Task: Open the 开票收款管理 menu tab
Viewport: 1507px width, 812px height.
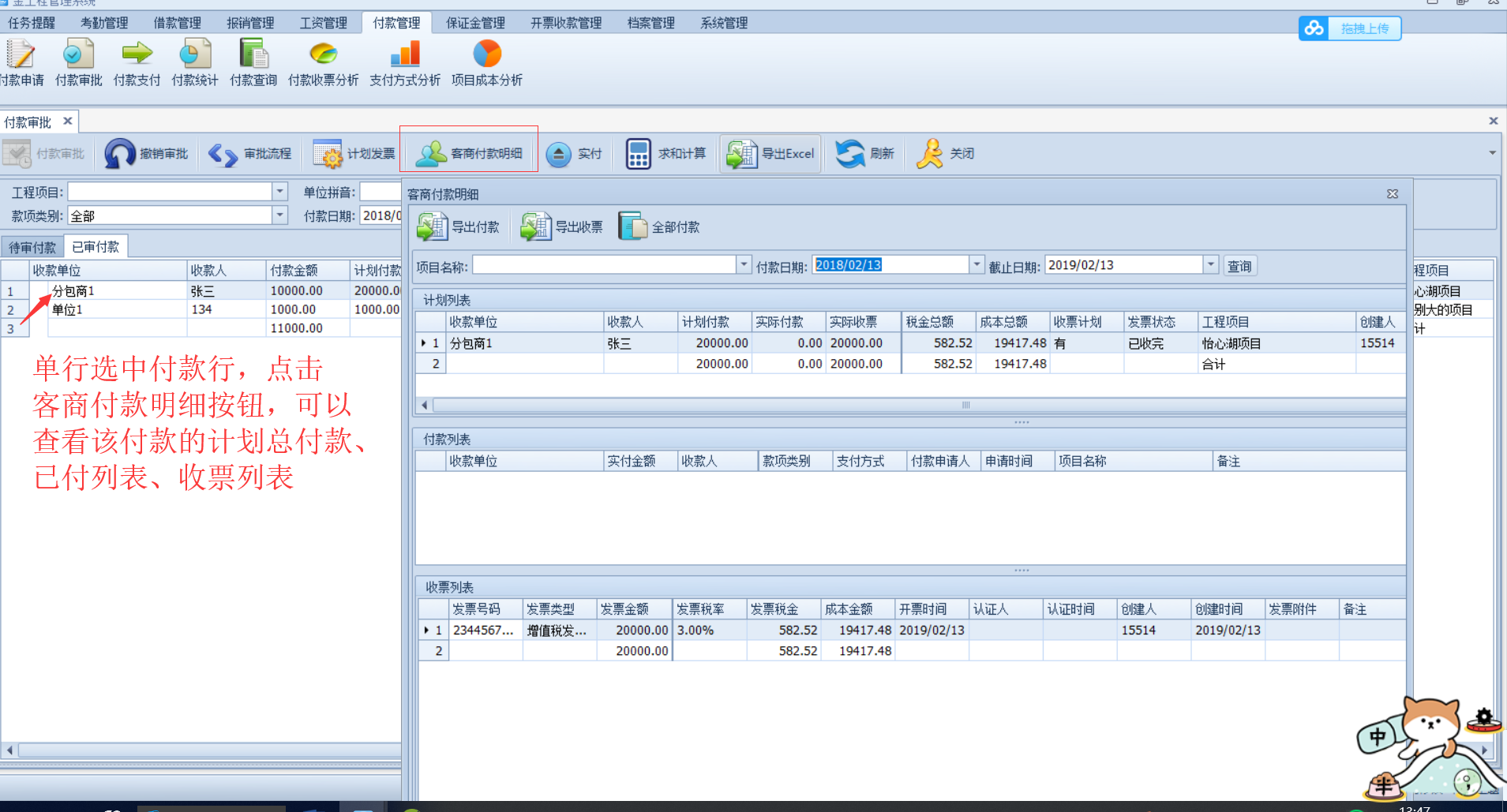Action: tap(566, 23)
